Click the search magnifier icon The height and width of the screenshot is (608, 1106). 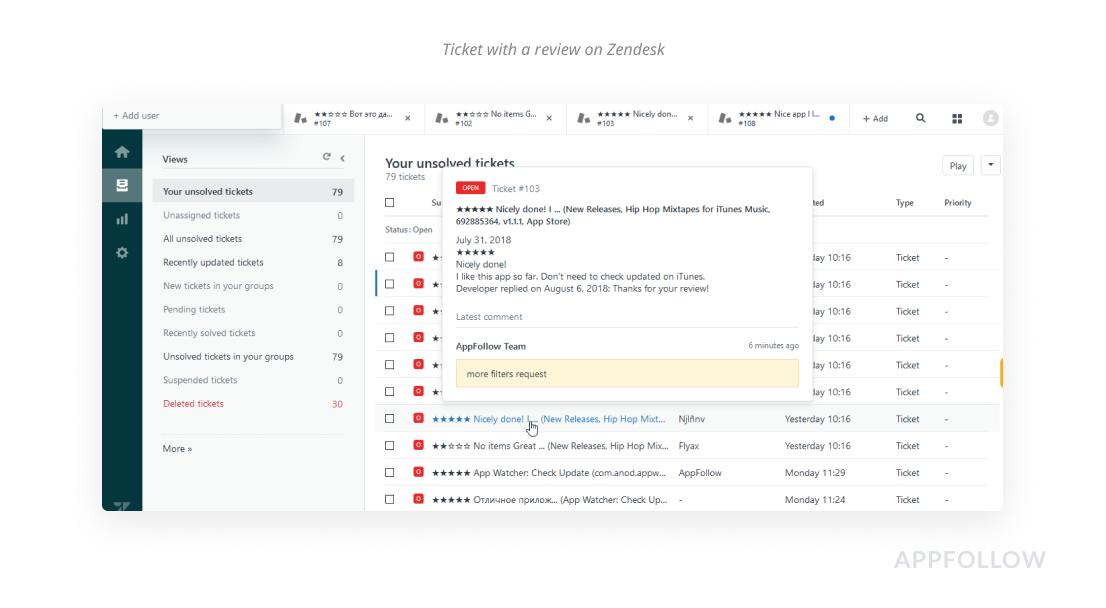920,118
